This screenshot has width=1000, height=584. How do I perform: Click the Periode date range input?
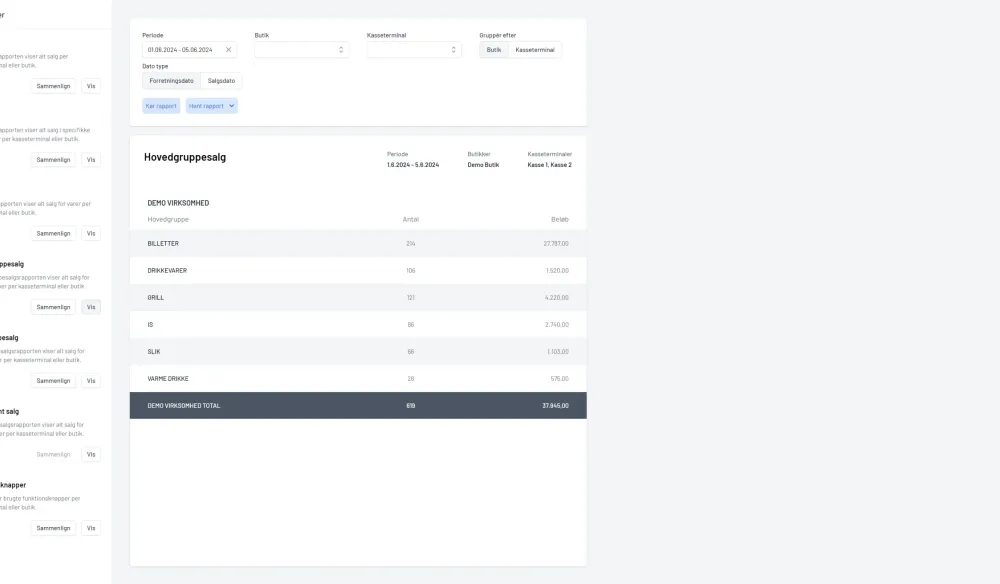[180, 49]
